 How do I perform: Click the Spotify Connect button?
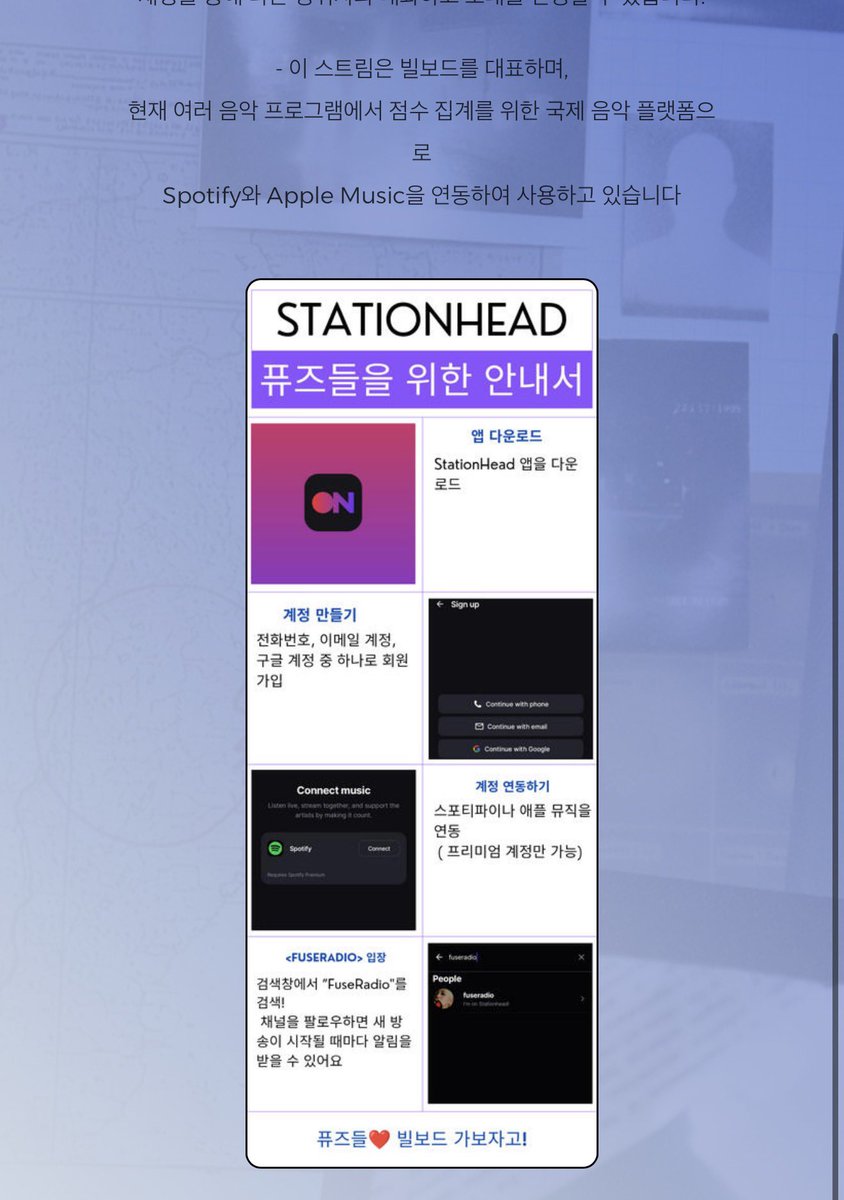point(379,848)
